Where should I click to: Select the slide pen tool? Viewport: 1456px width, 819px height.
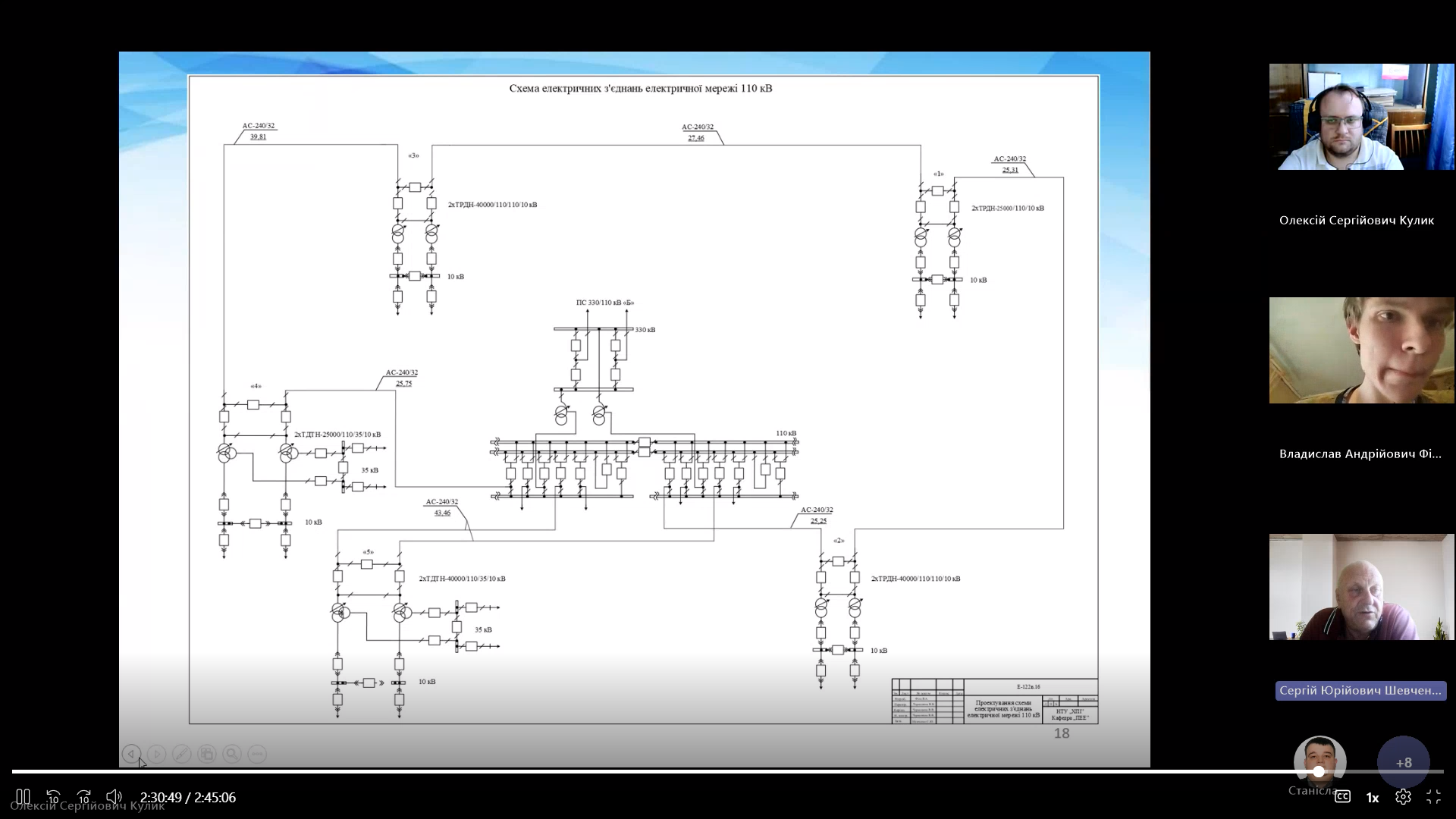click(182, 754)
